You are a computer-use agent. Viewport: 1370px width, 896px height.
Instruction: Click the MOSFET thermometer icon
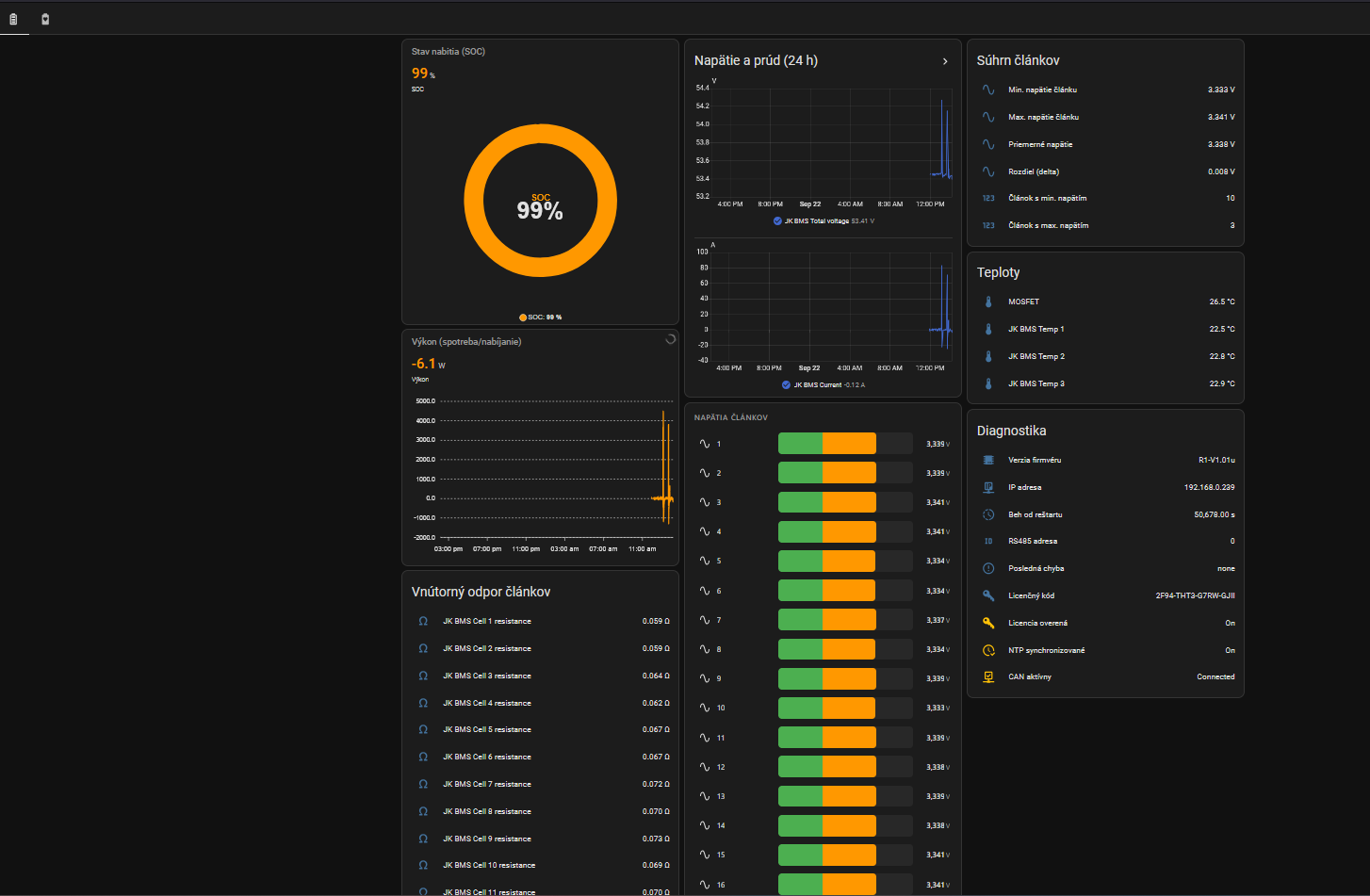pyautogui.click(x=988, y=301)
